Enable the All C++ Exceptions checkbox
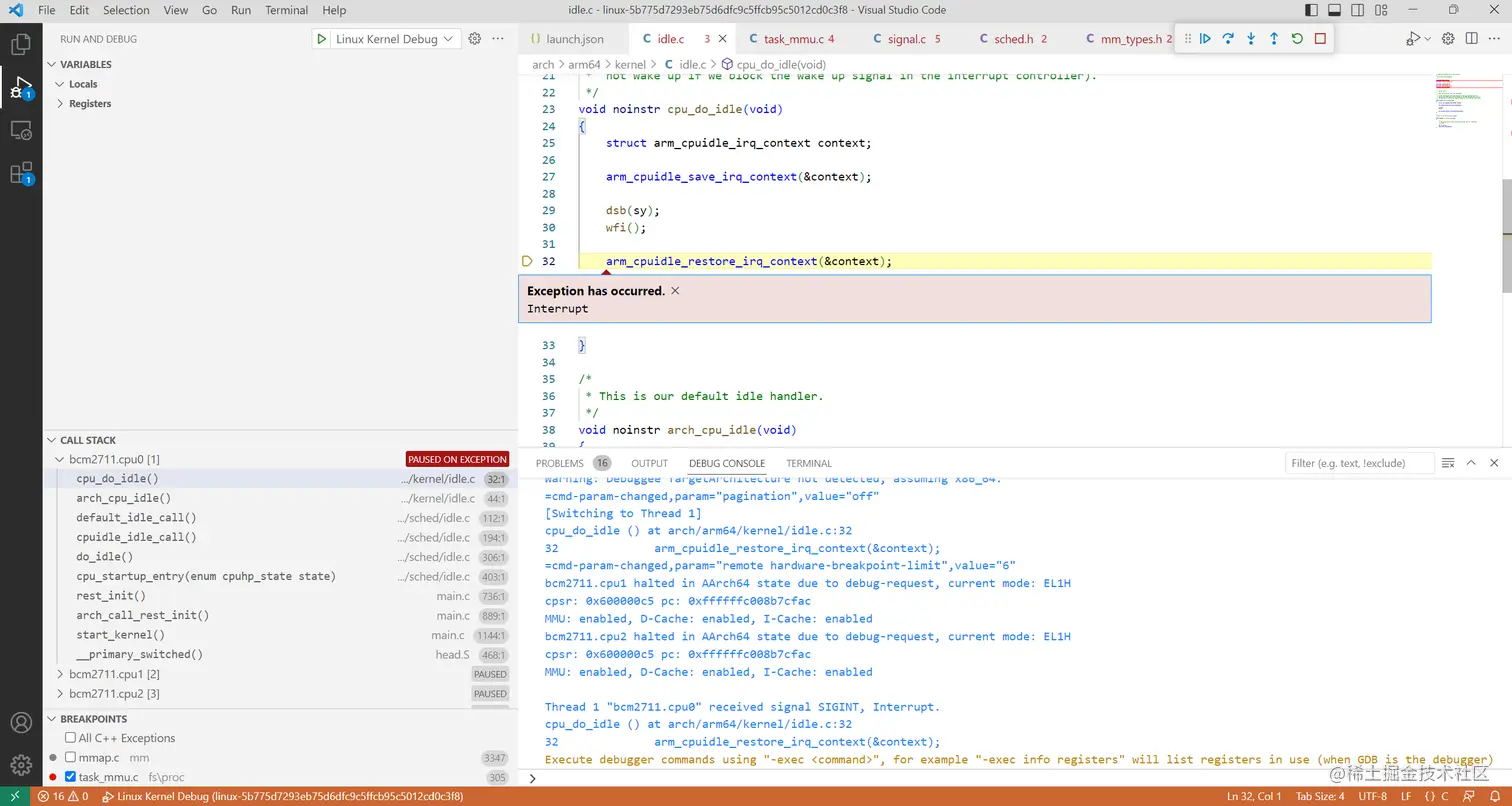Viewport: 1512px width, 806px height. tap(70, 738)
